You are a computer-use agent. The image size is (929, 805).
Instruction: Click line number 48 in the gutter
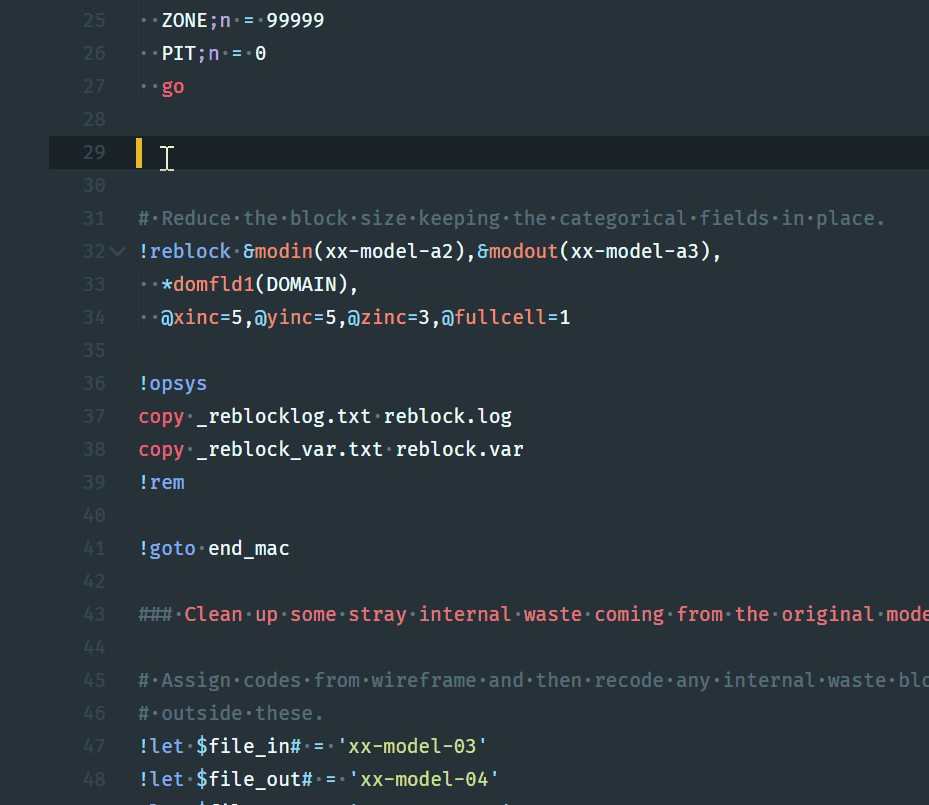(x=93, y=779)
